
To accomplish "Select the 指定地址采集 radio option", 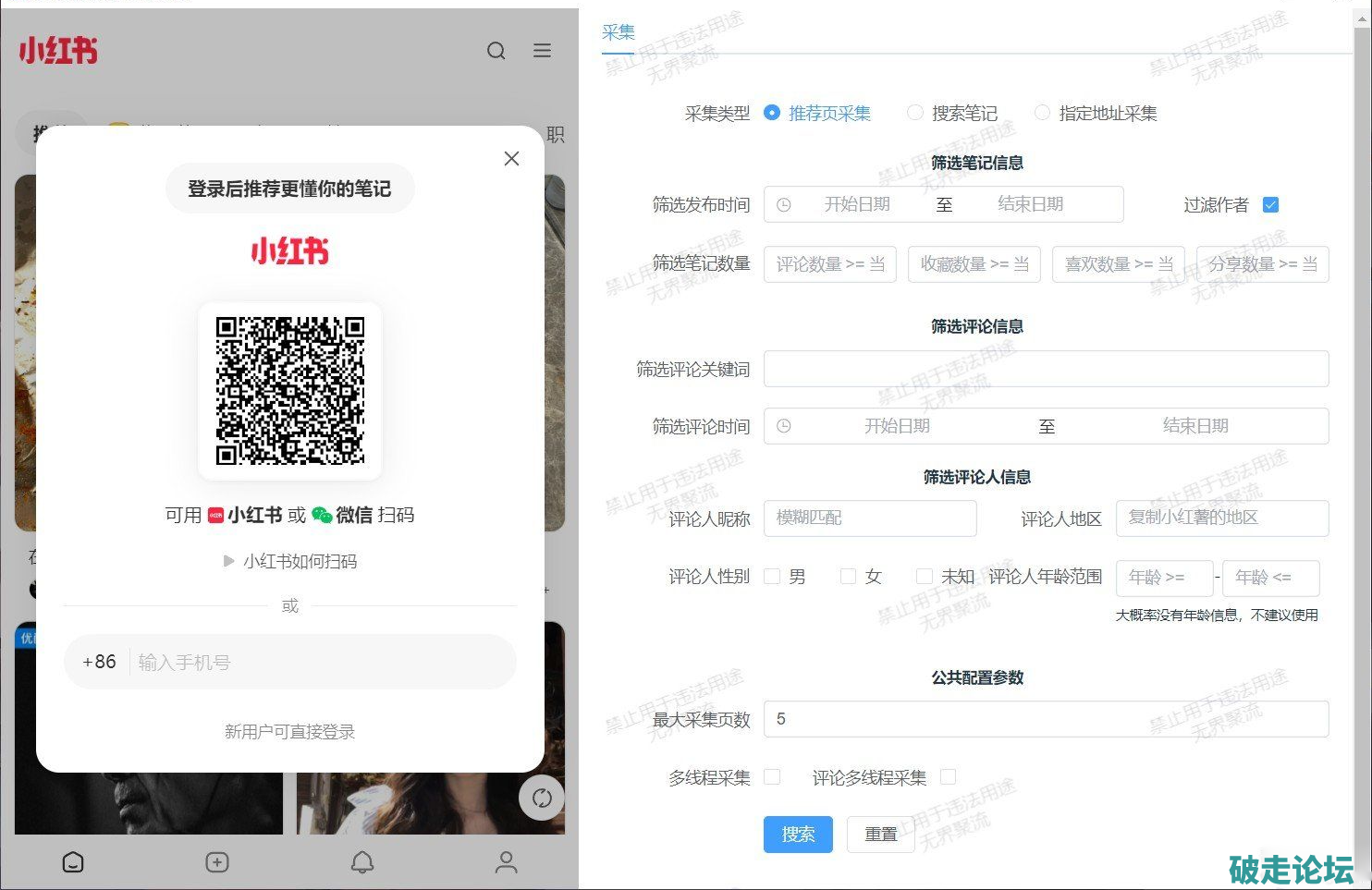I will 1042,113.
